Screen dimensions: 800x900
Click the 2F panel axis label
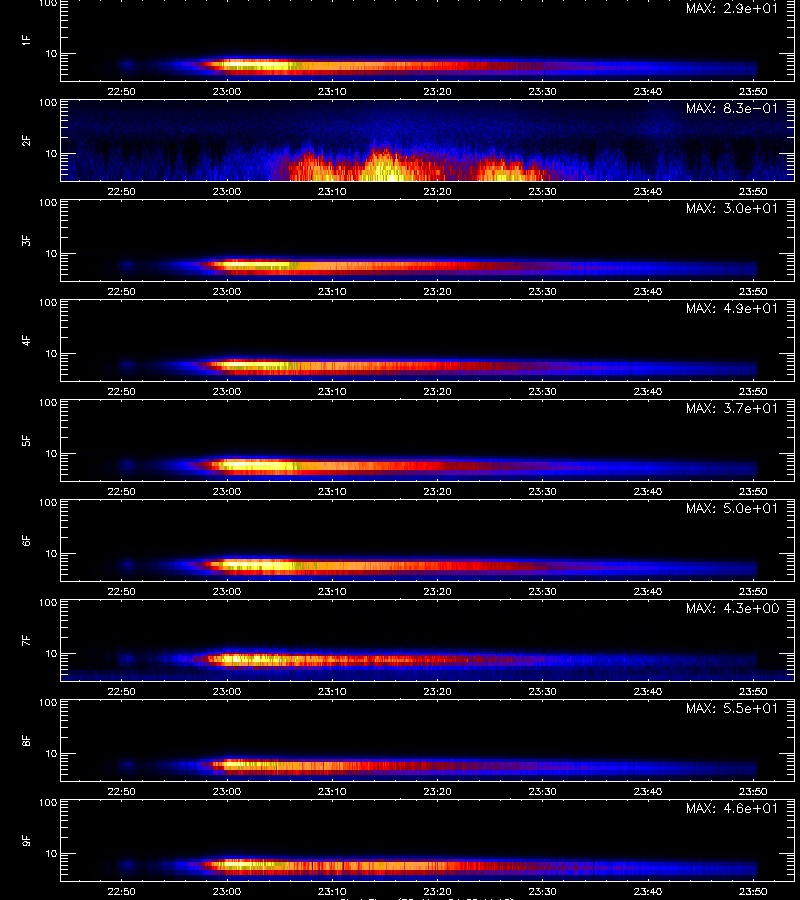(26, 141)
